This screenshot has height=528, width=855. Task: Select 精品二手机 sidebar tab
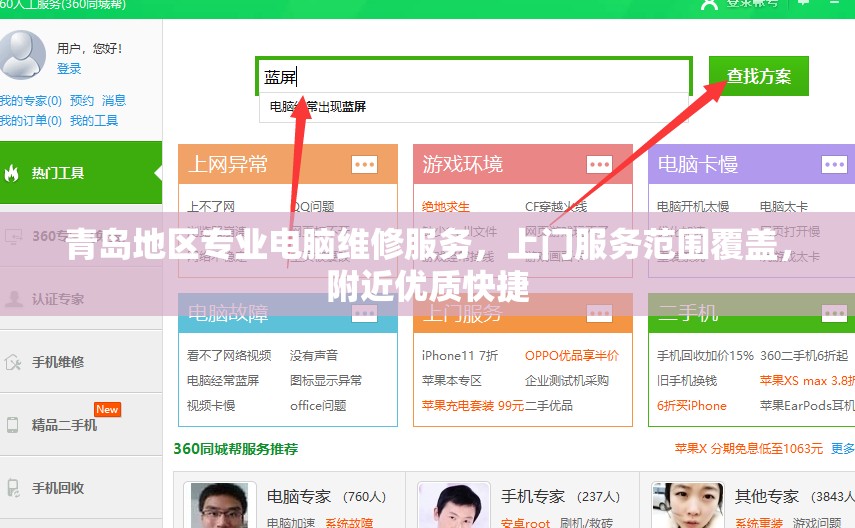81,425
